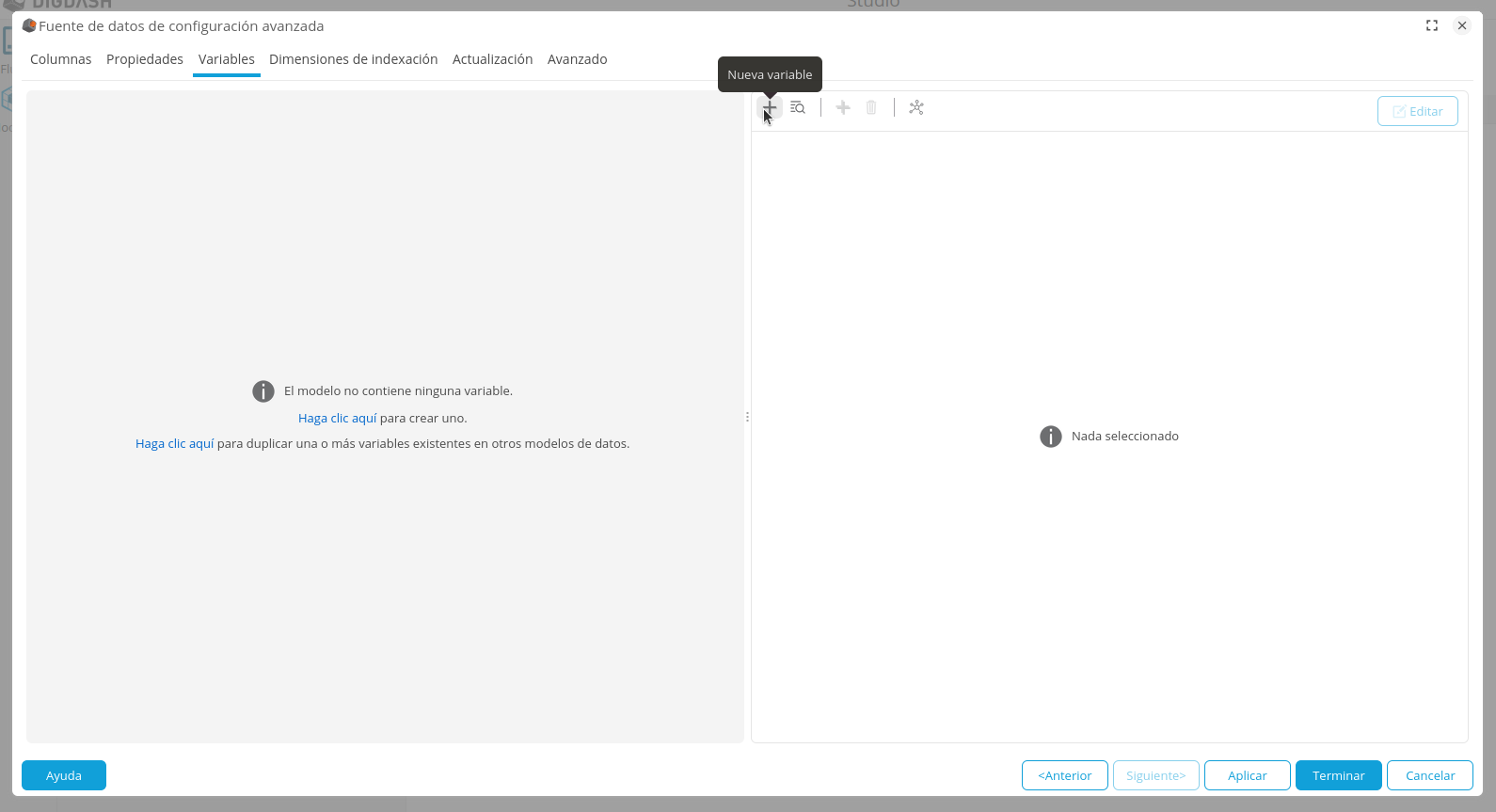Click the panel splitter handle between panes
The image size is (1496, 812).
[x=747, y=417]
